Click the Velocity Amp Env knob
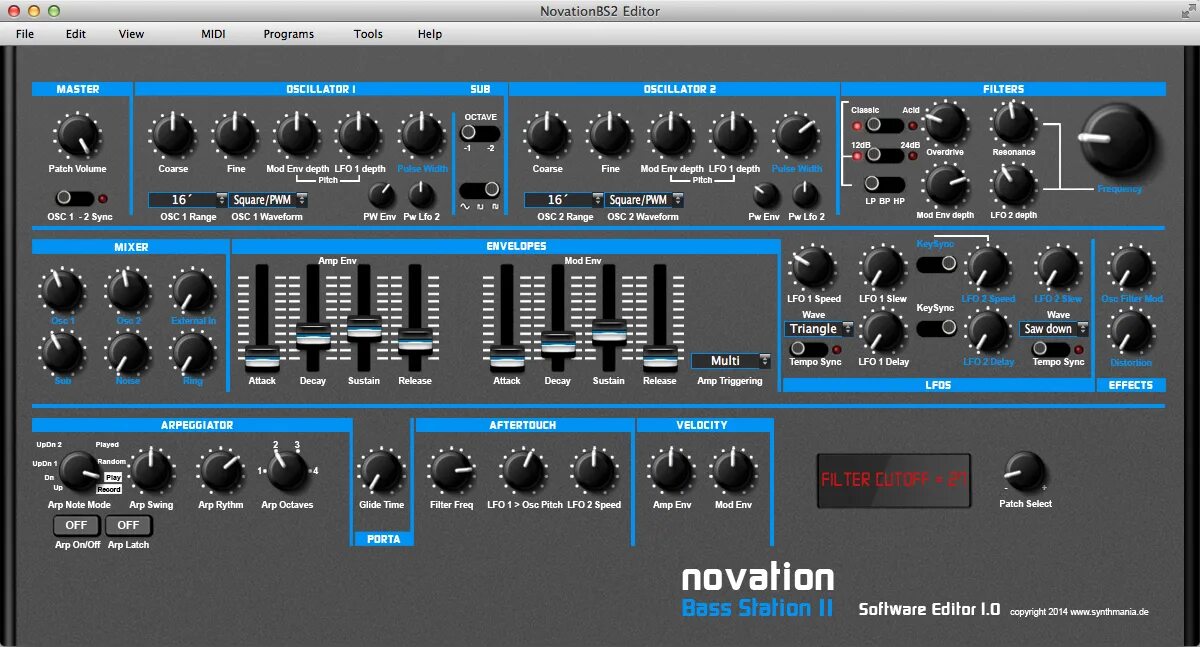The image size is (1200, 647). (x=672, y=471)
